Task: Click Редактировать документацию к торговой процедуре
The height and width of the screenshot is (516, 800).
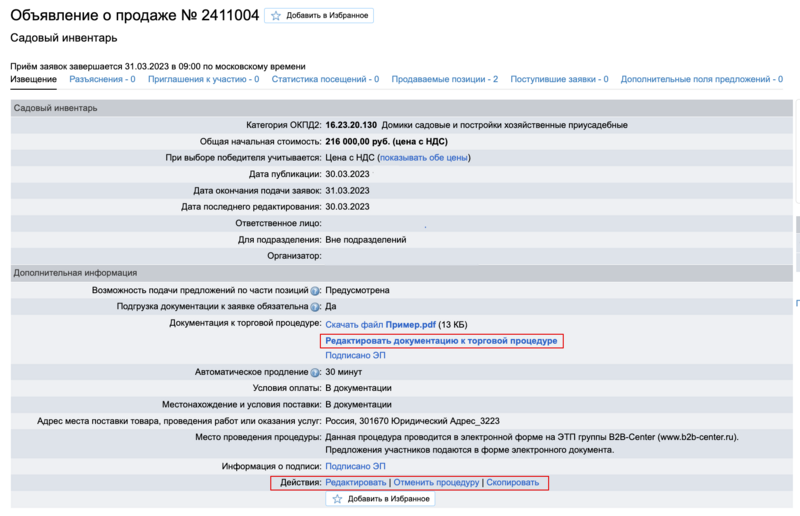Action: point(441,341)
